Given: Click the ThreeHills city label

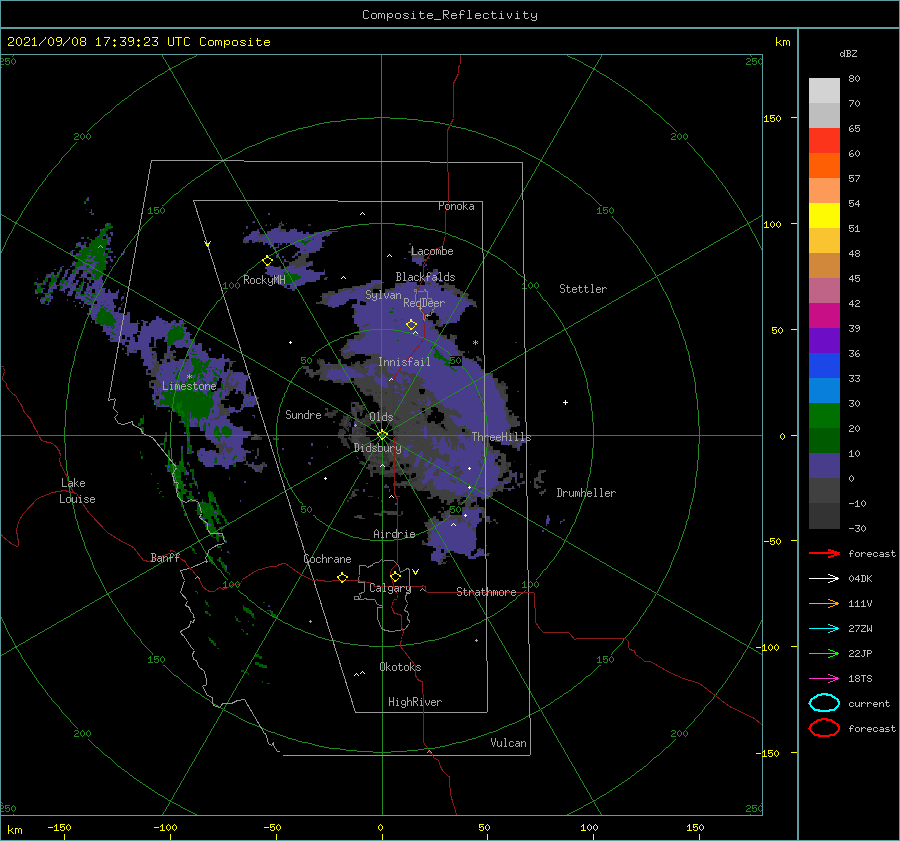Looking at the screenshot, I should pos(502,437).
